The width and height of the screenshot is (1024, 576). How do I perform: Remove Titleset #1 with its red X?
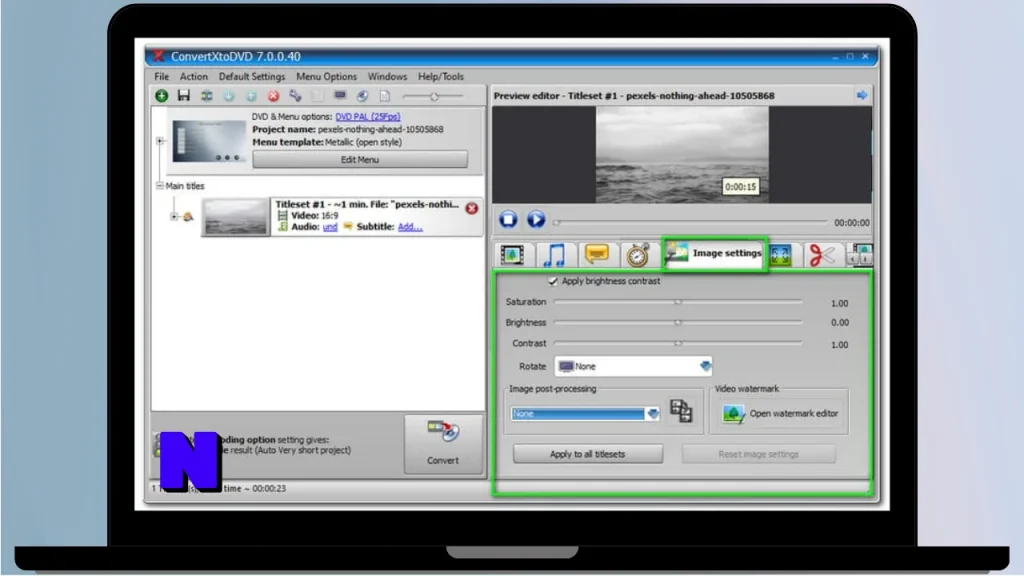click(472, 208)
